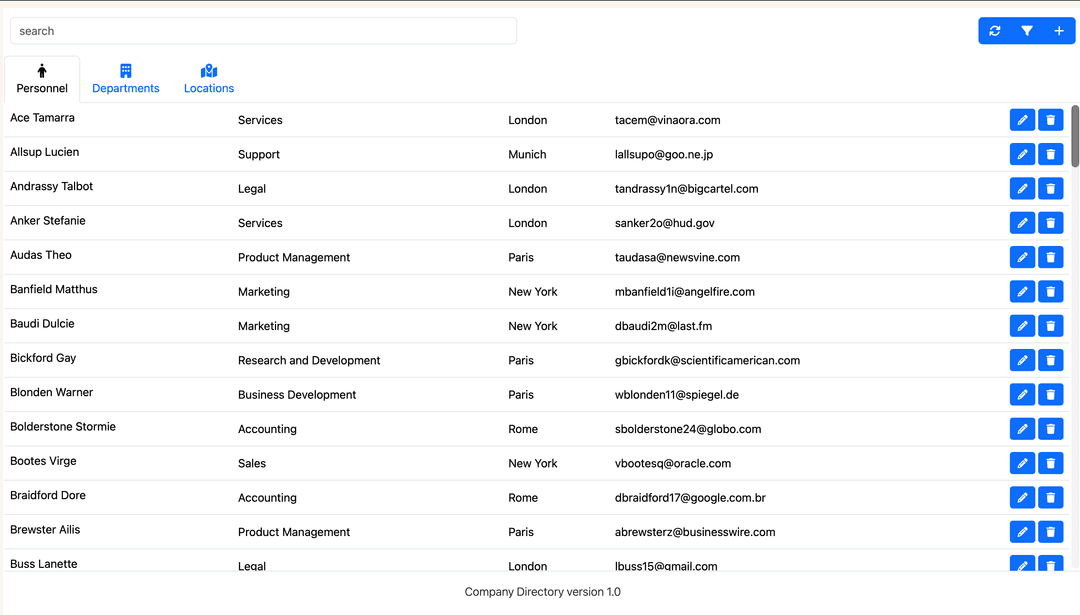This screenshot has height=615, width=1080.
Task: Click email mbanfield1i@angelfire.com
Action: coord(685,291)
